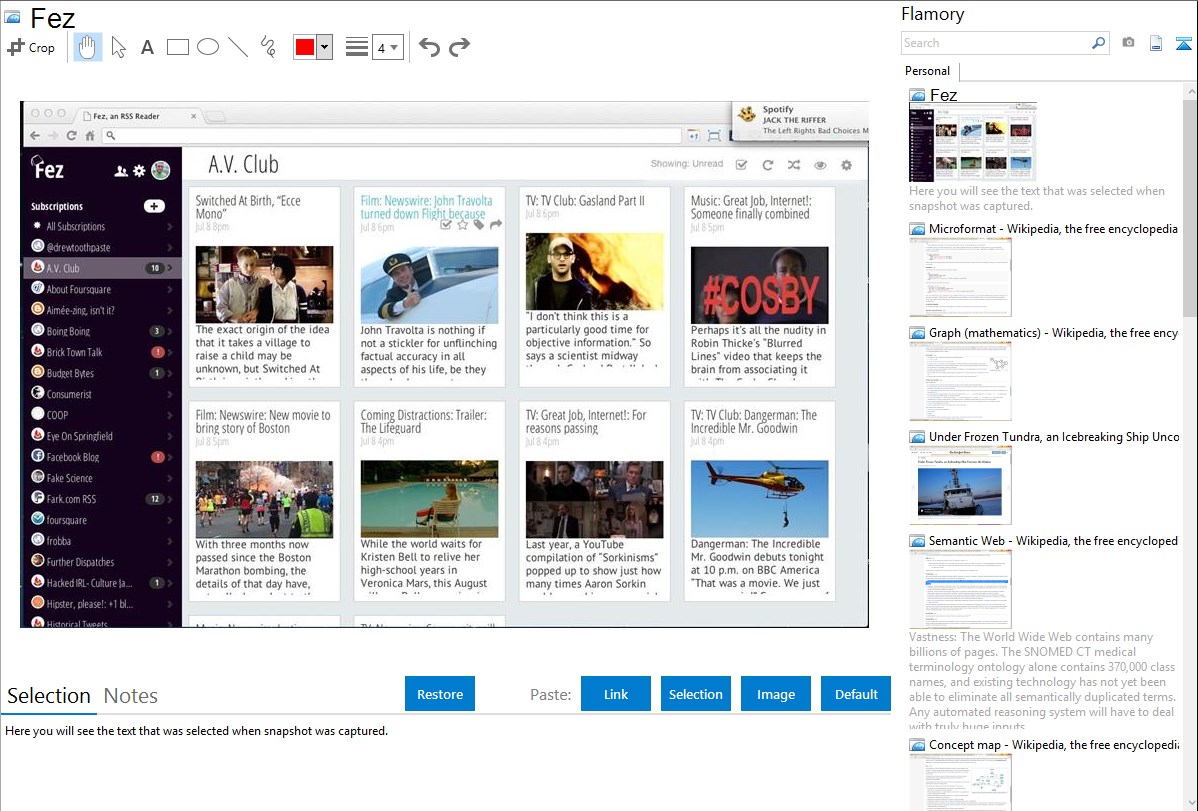Open the Boing Boing subscription

point(102,331)
